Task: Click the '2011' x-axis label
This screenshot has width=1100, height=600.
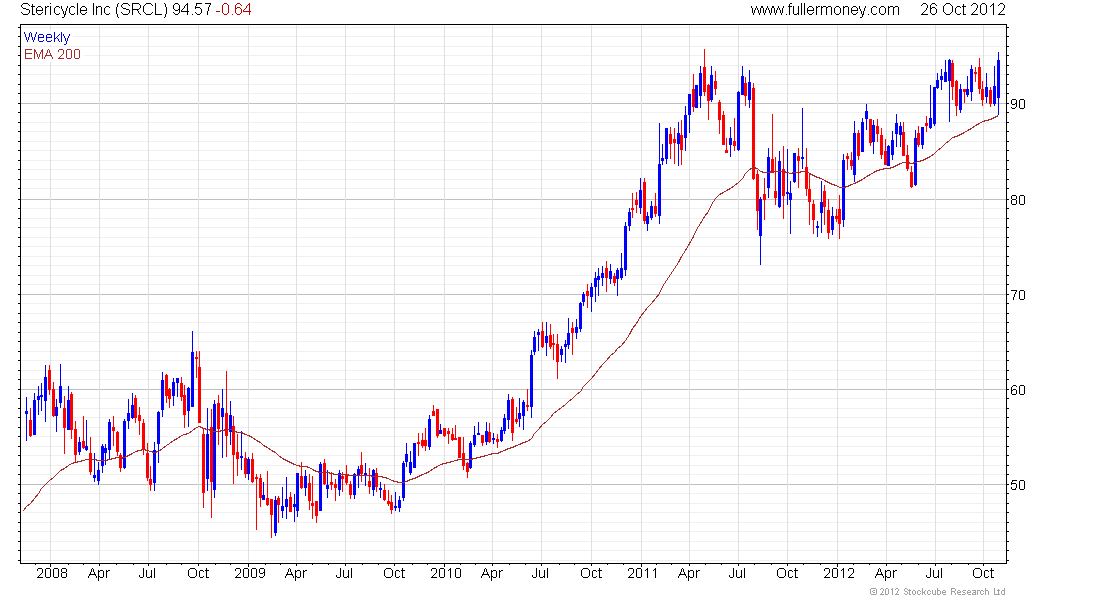Action: click(x=643, y=573)
